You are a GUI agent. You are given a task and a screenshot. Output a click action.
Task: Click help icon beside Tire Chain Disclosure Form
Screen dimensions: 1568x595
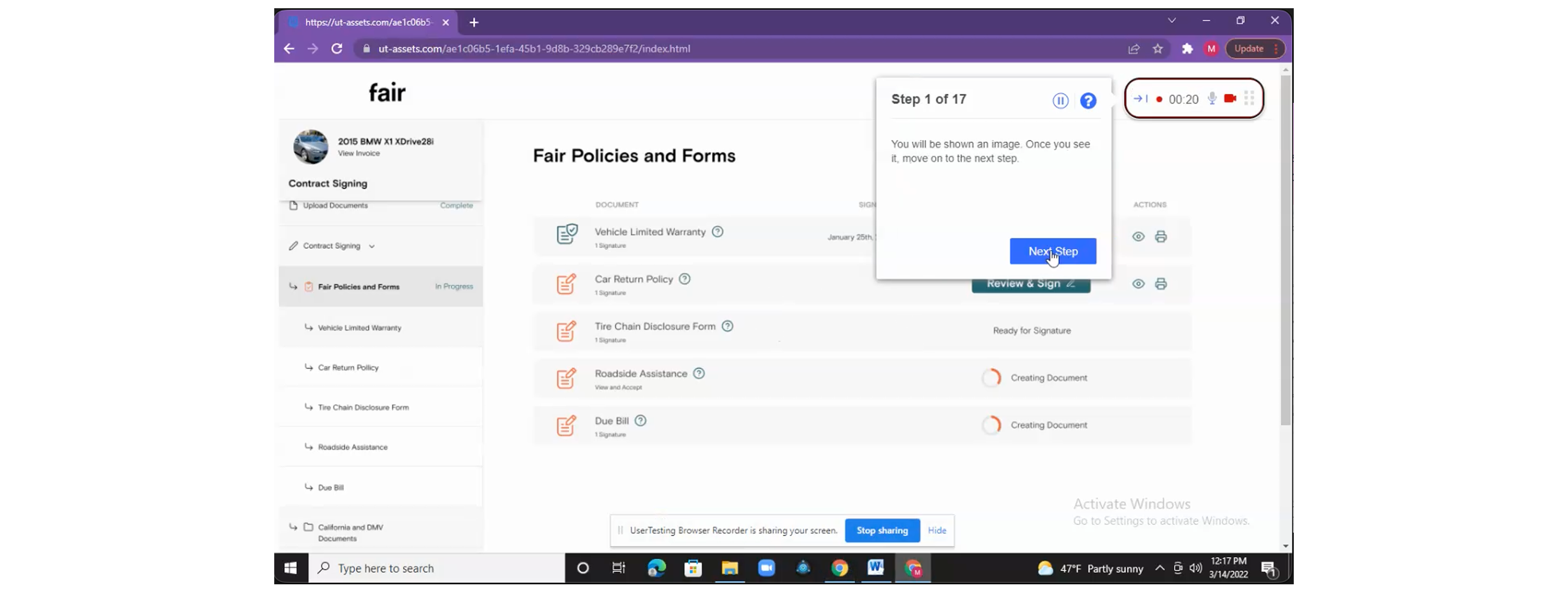(728, 326)
